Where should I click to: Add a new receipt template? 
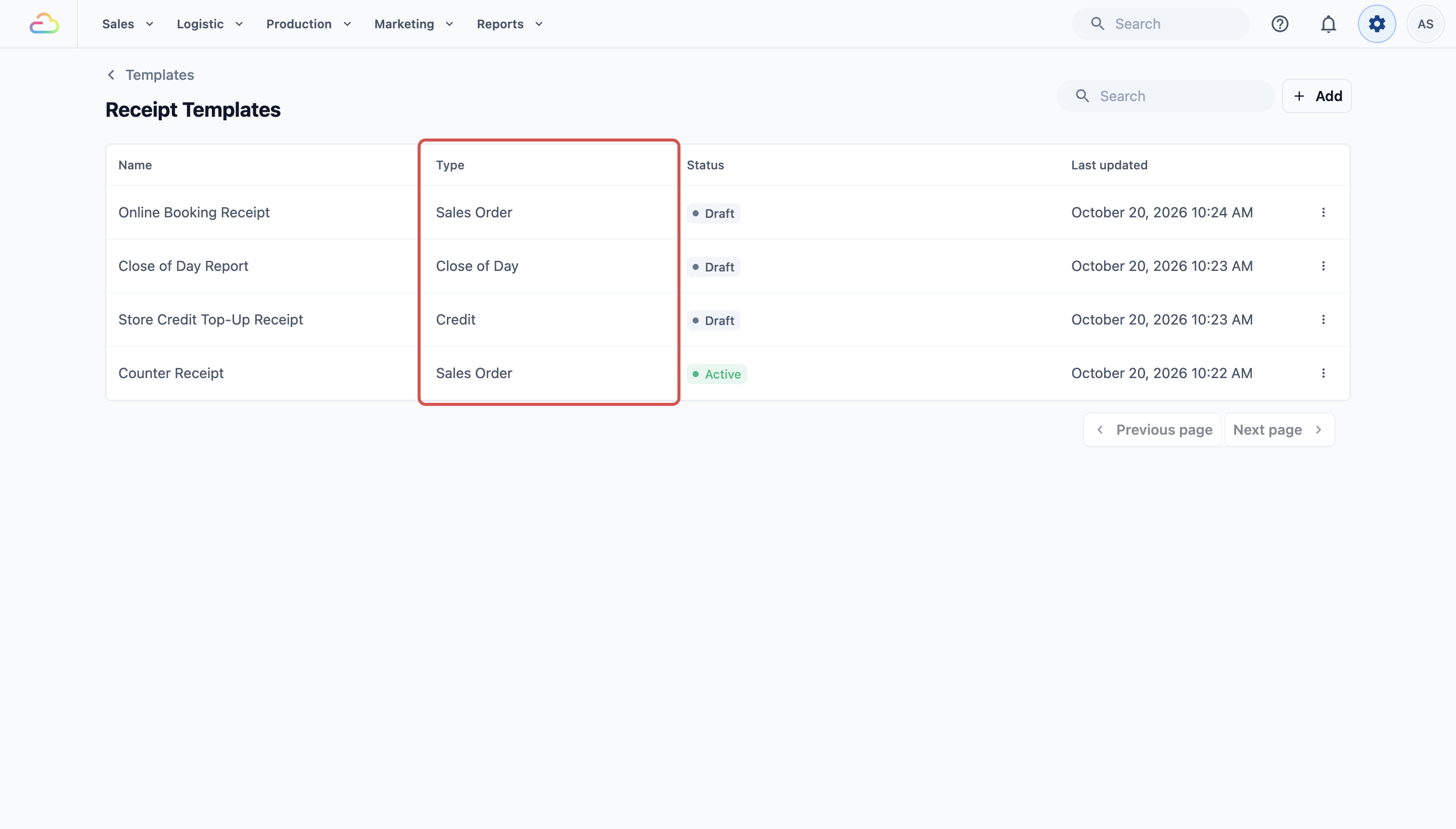(1316, 96)
